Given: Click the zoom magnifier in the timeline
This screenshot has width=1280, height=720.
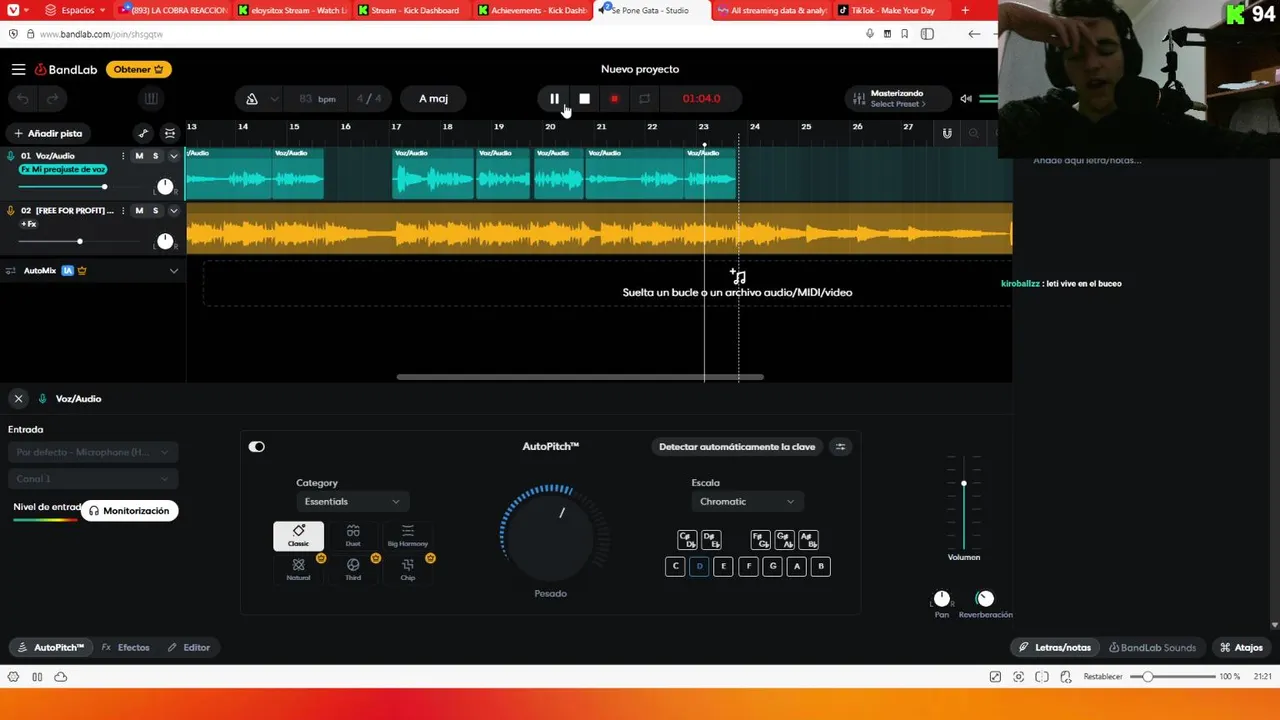Looking at the screenshot, I should click(x=974, y=133).
